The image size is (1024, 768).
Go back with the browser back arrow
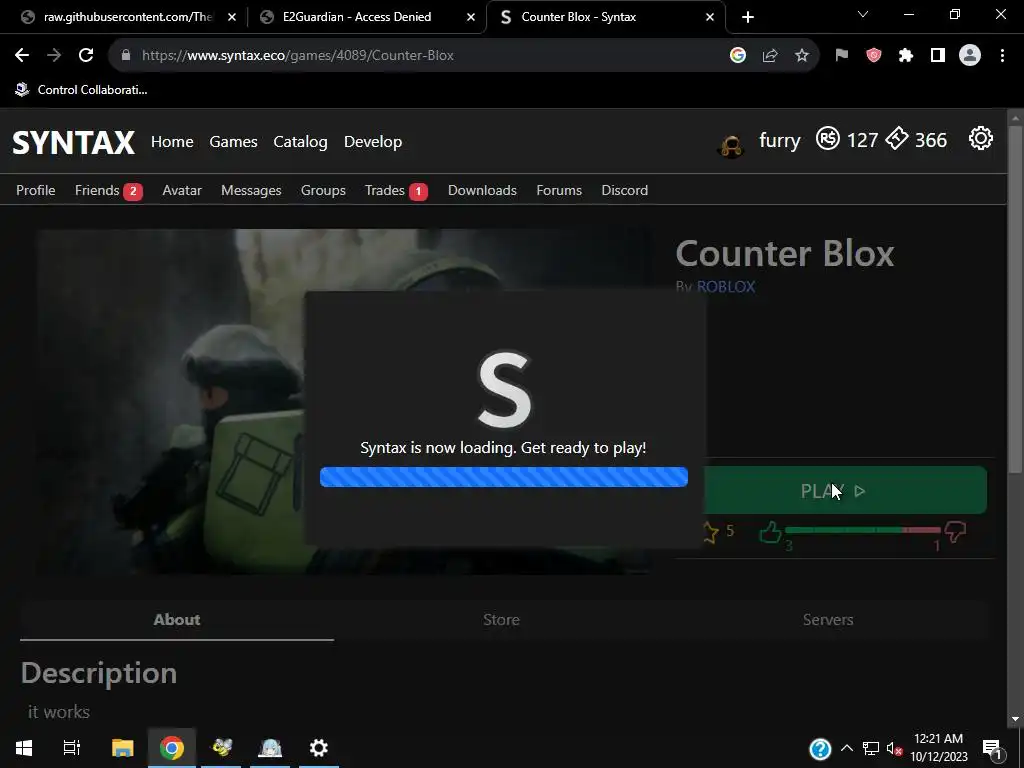pyautogui.click(x=22, y=56)
